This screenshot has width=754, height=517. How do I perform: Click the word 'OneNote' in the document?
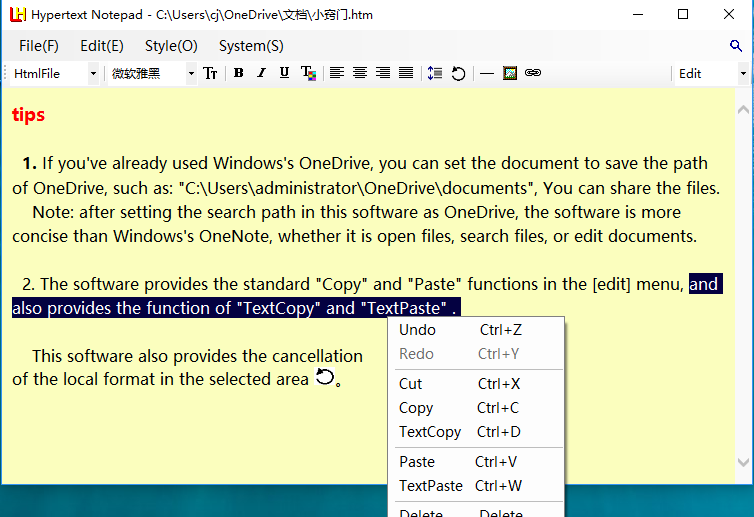[x=234, y=236]
